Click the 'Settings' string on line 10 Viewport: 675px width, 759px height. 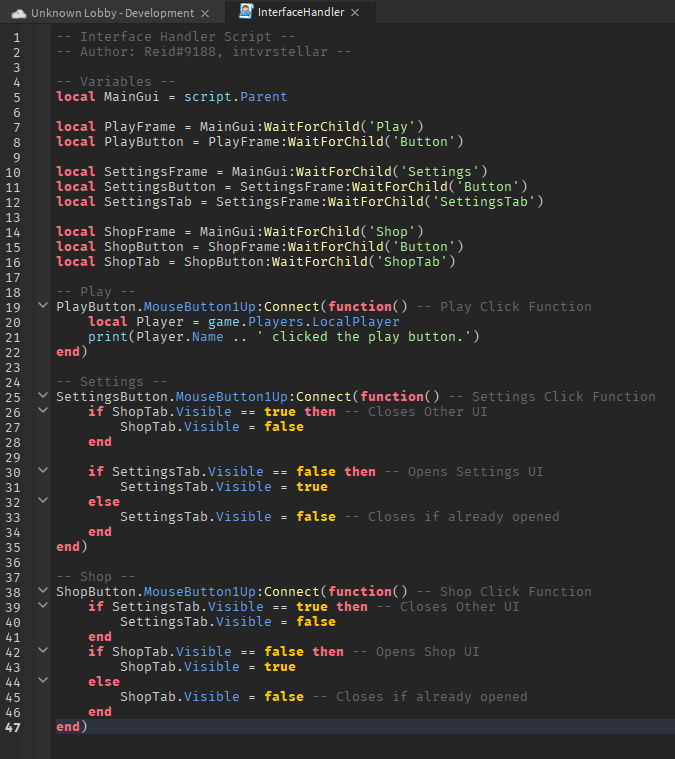coord(440,172)
